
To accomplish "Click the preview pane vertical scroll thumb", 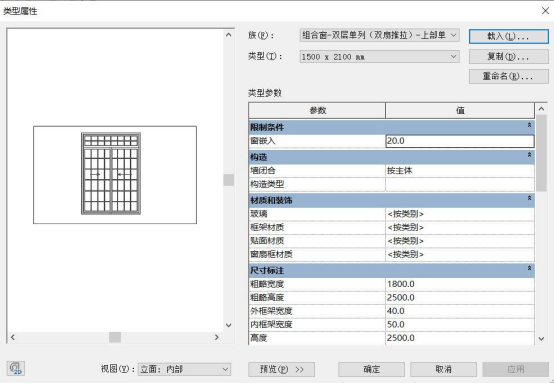I will [x=229, y=180].
